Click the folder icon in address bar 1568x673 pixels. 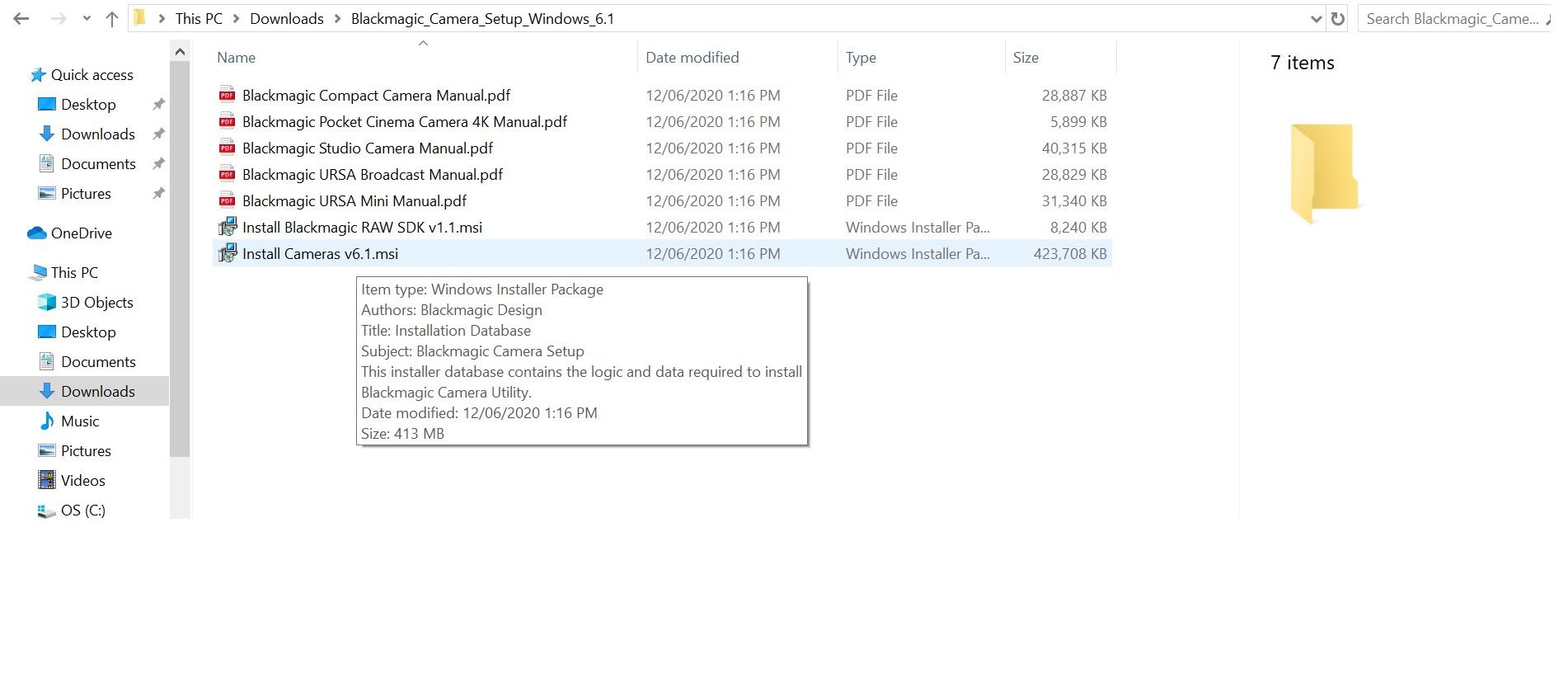coord(139,18)
